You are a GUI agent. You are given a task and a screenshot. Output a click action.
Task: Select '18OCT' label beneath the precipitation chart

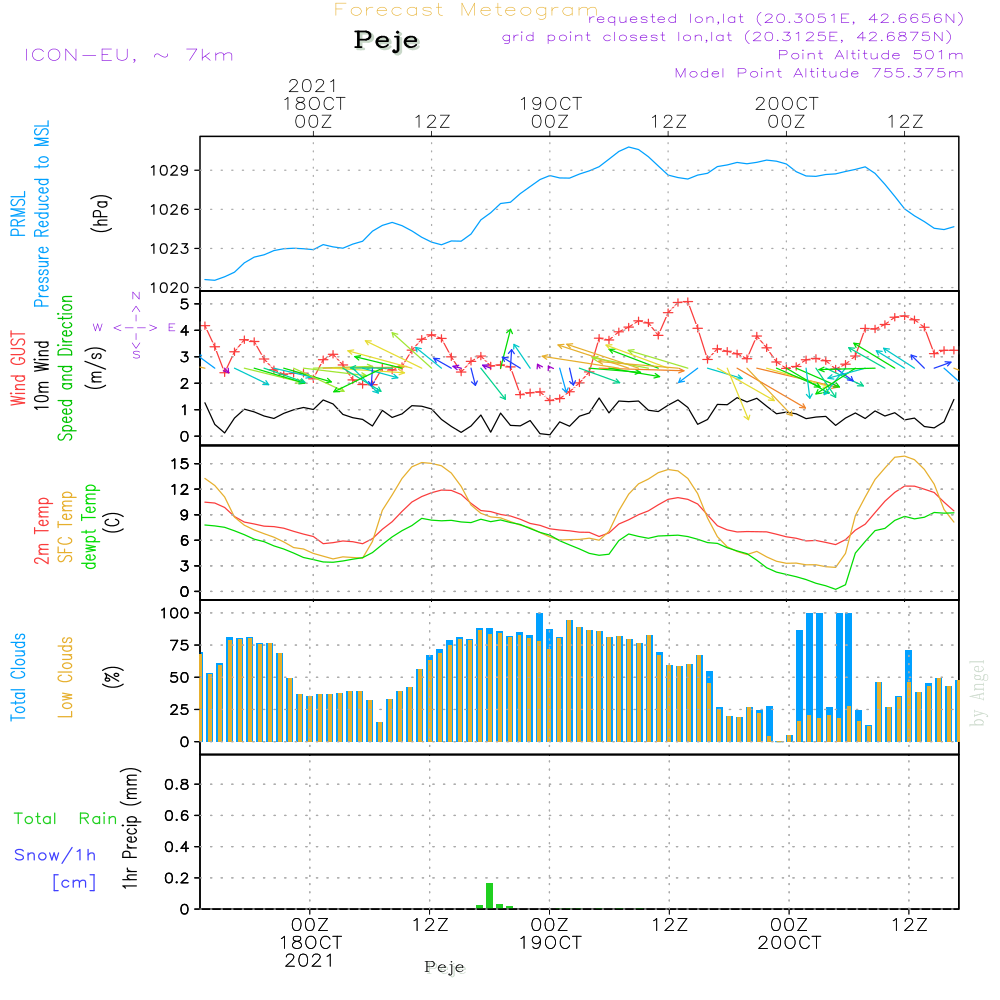click(311, 943)
